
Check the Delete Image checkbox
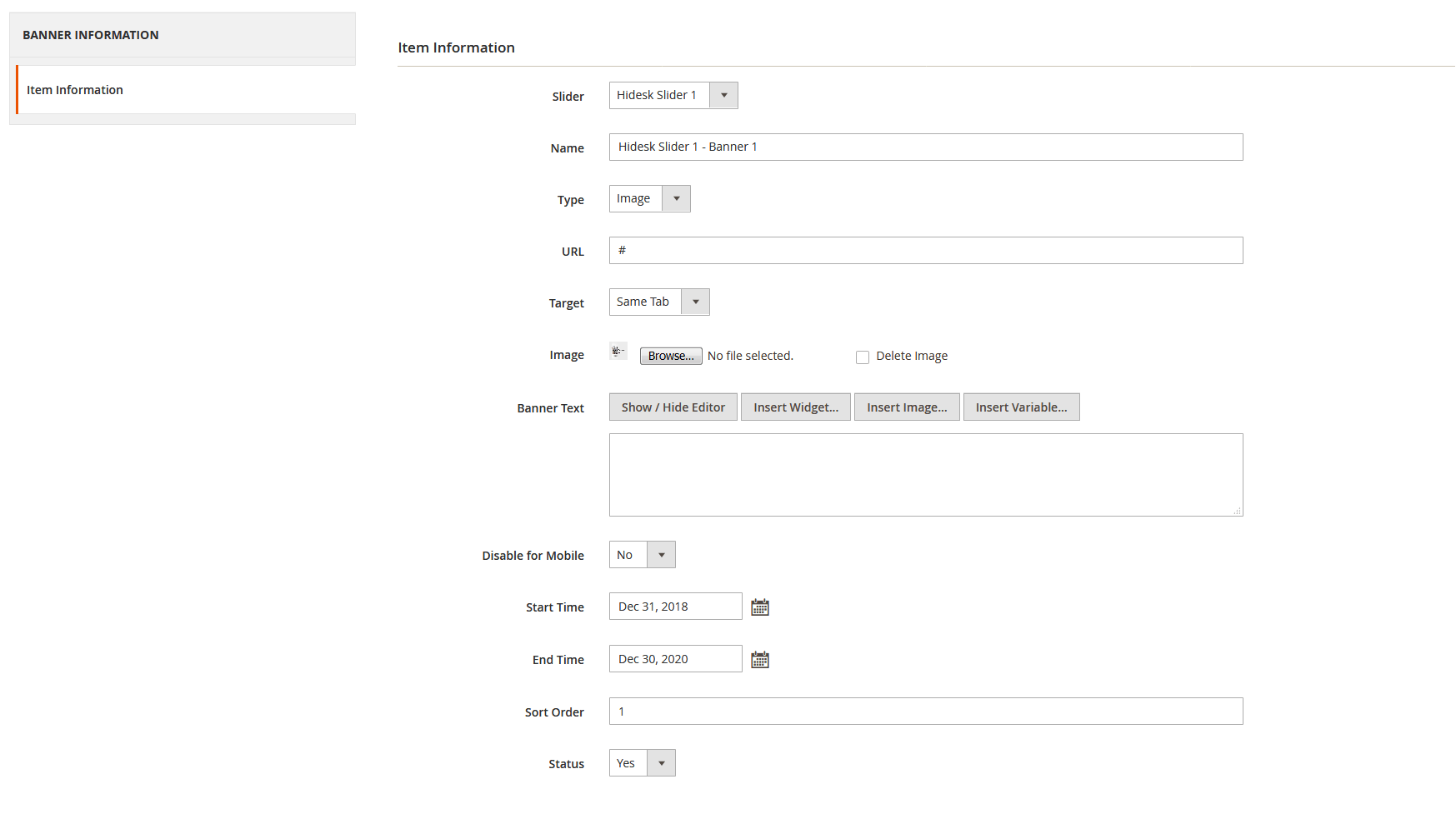863,357
